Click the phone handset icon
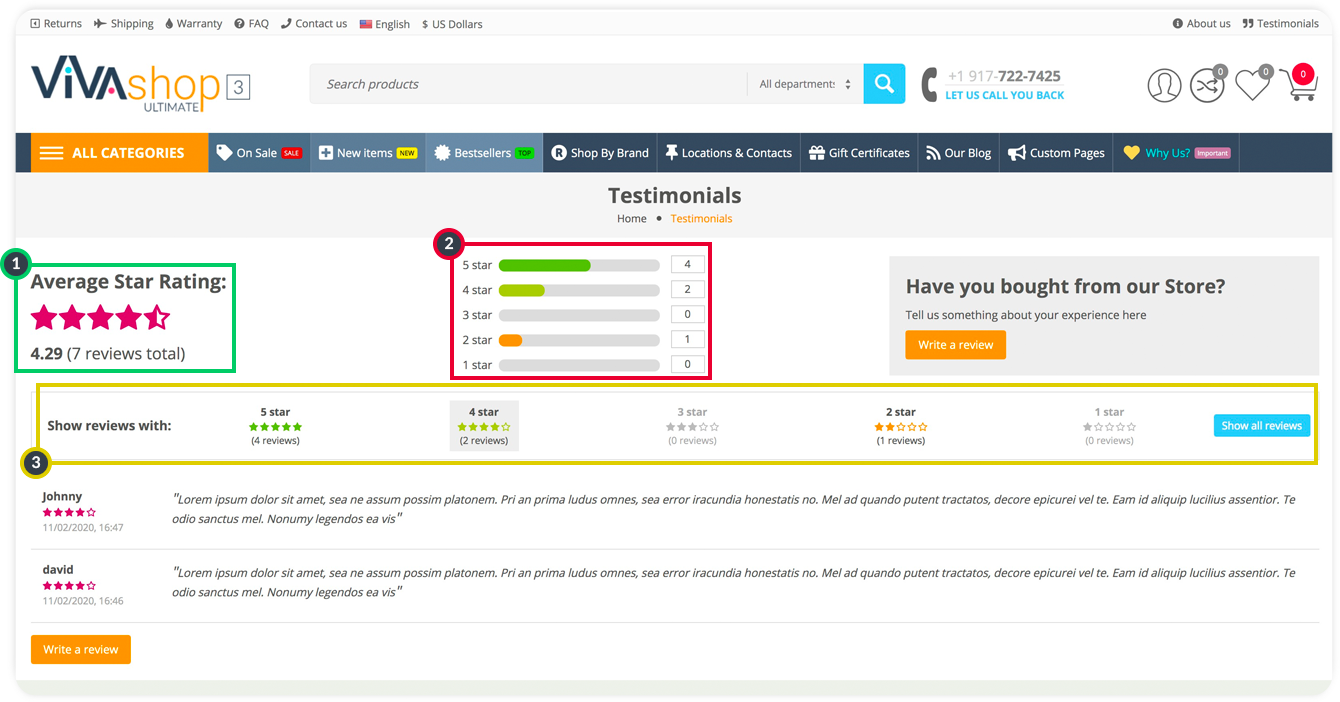 [930, 84]
